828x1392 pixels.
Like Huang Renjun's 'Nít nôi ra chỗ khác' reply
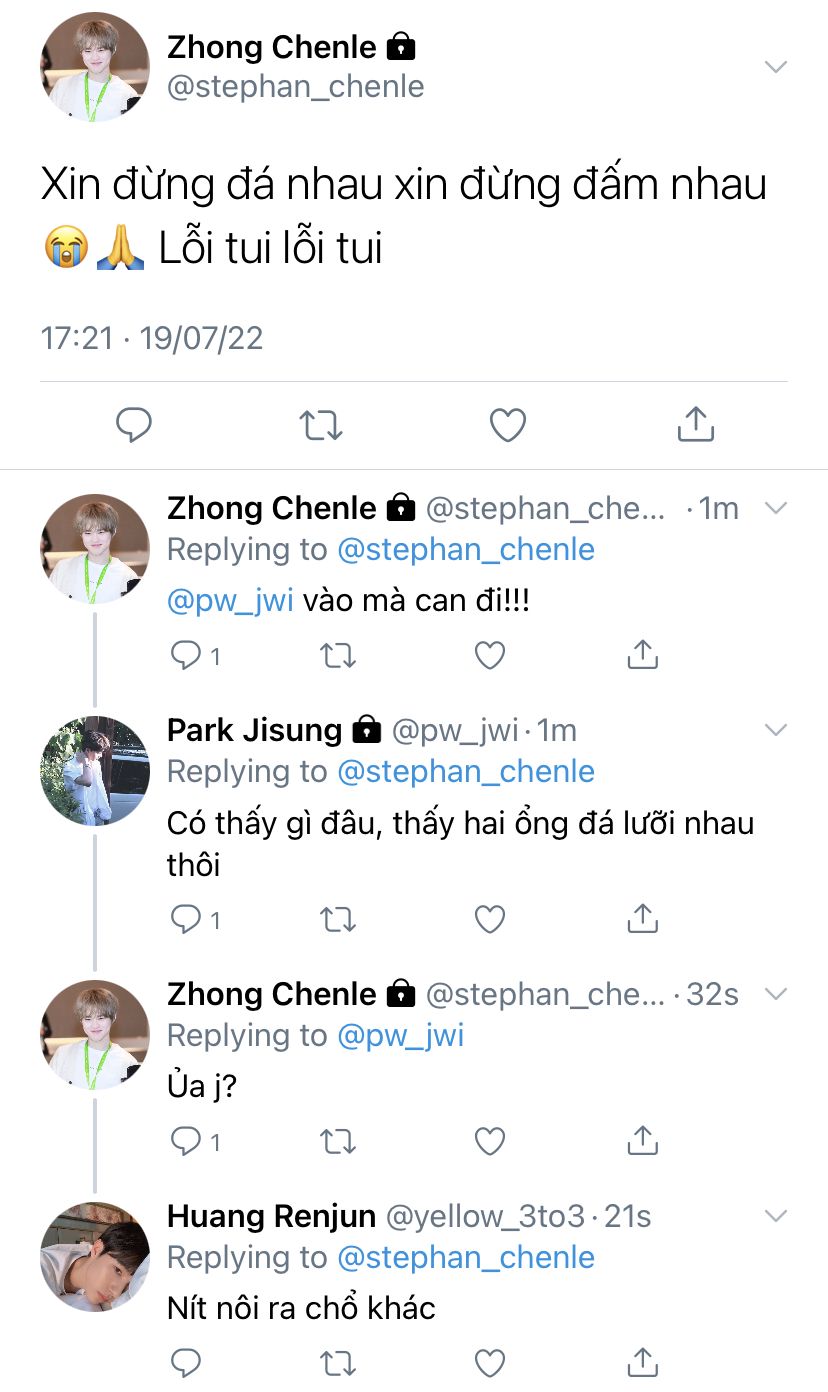[489, 1362]
